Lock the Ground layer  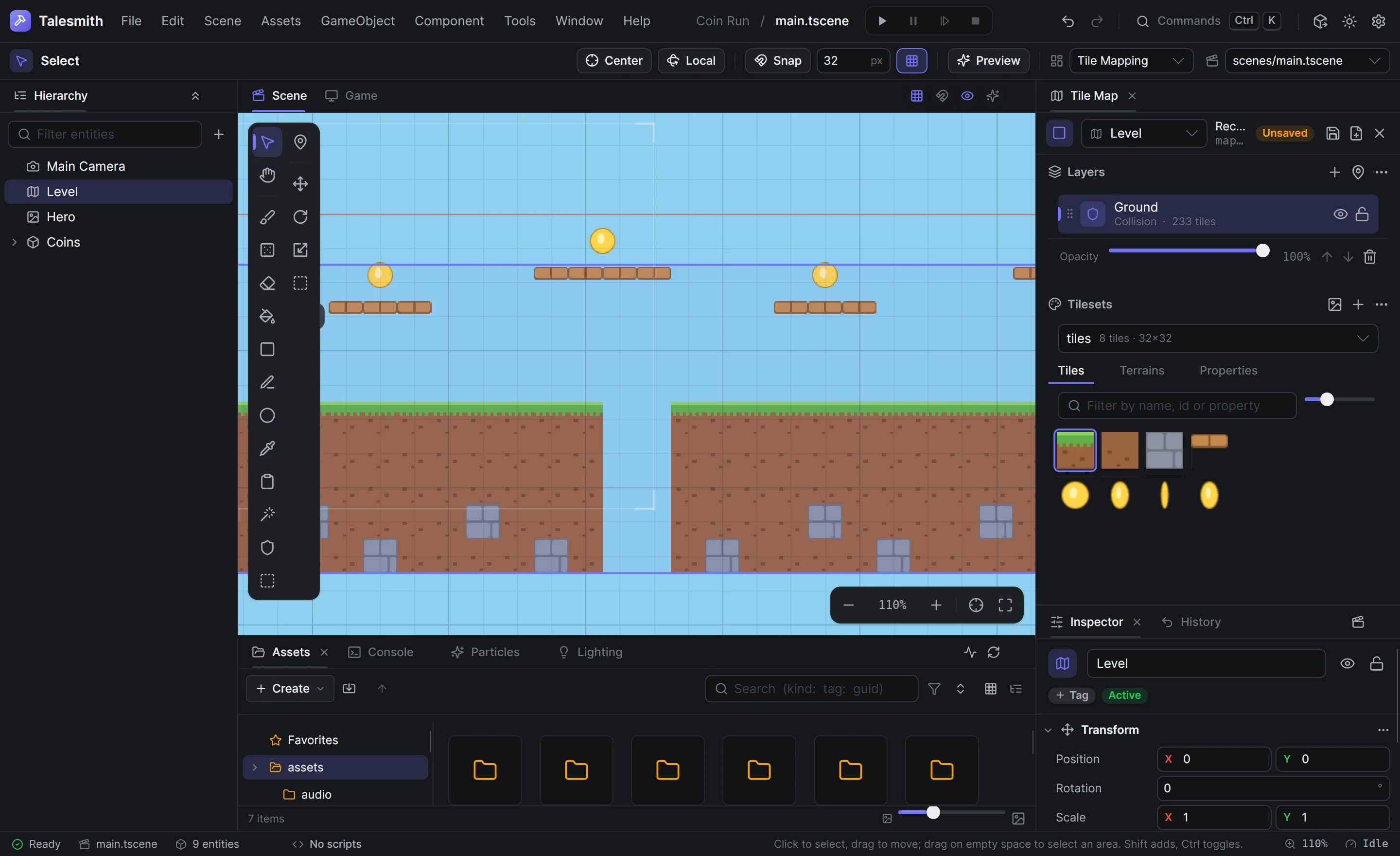1362,214
